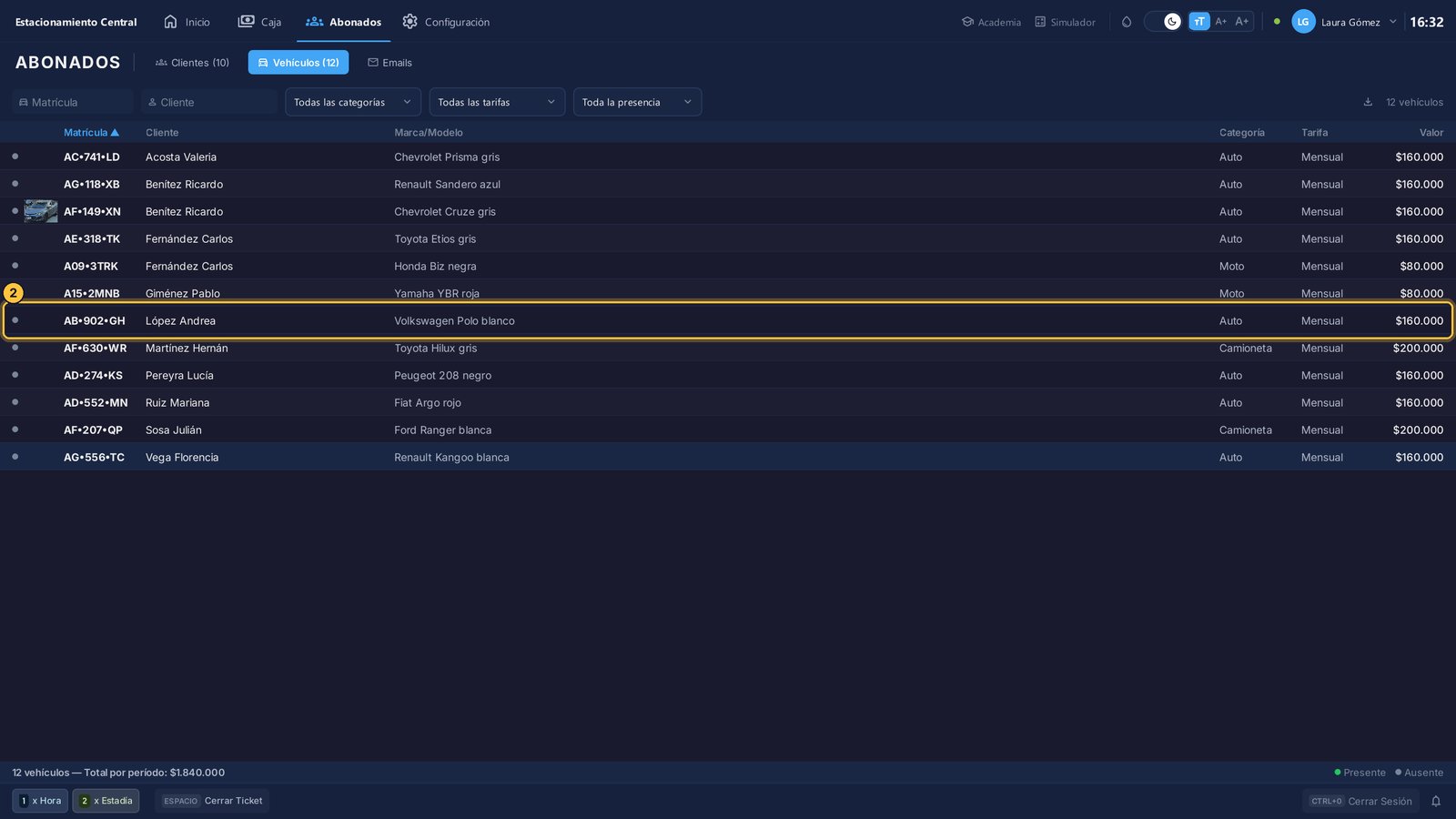Image resolution: width=1456 pixels, height=819 pixels.
Task: Open the Toda la presencia filter
Action: point(637,102)
